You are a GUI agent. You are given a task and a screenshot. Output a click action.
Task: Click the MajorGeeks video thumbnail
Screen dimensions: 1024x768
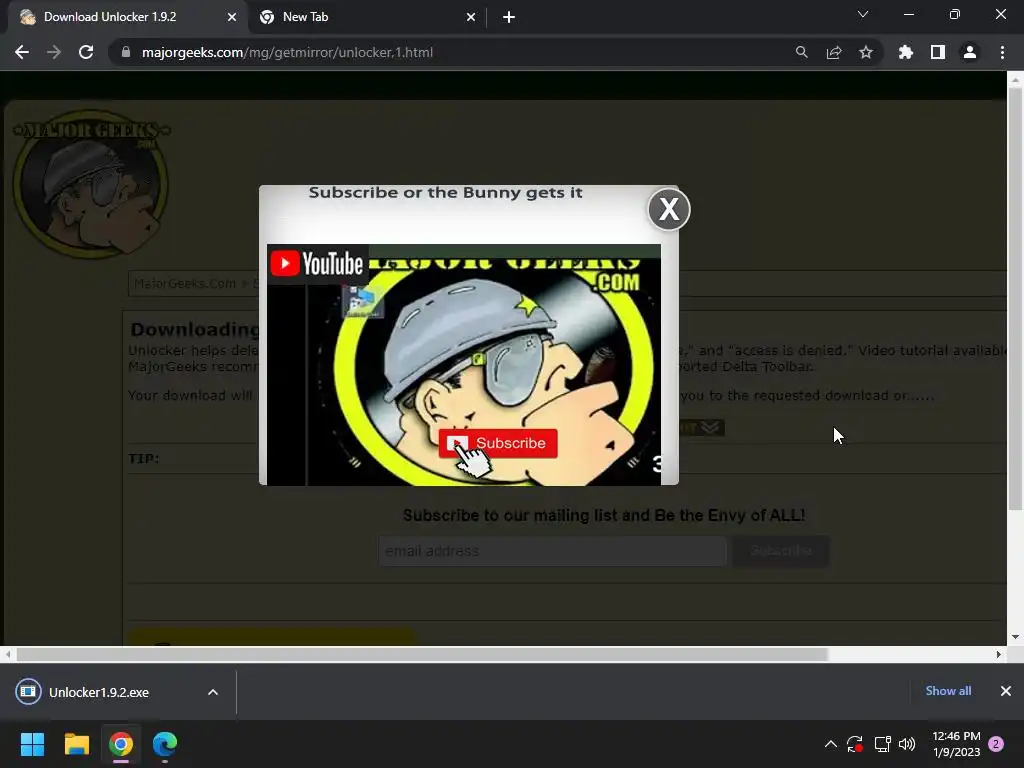pyautogui.click(x=464, y=365)
